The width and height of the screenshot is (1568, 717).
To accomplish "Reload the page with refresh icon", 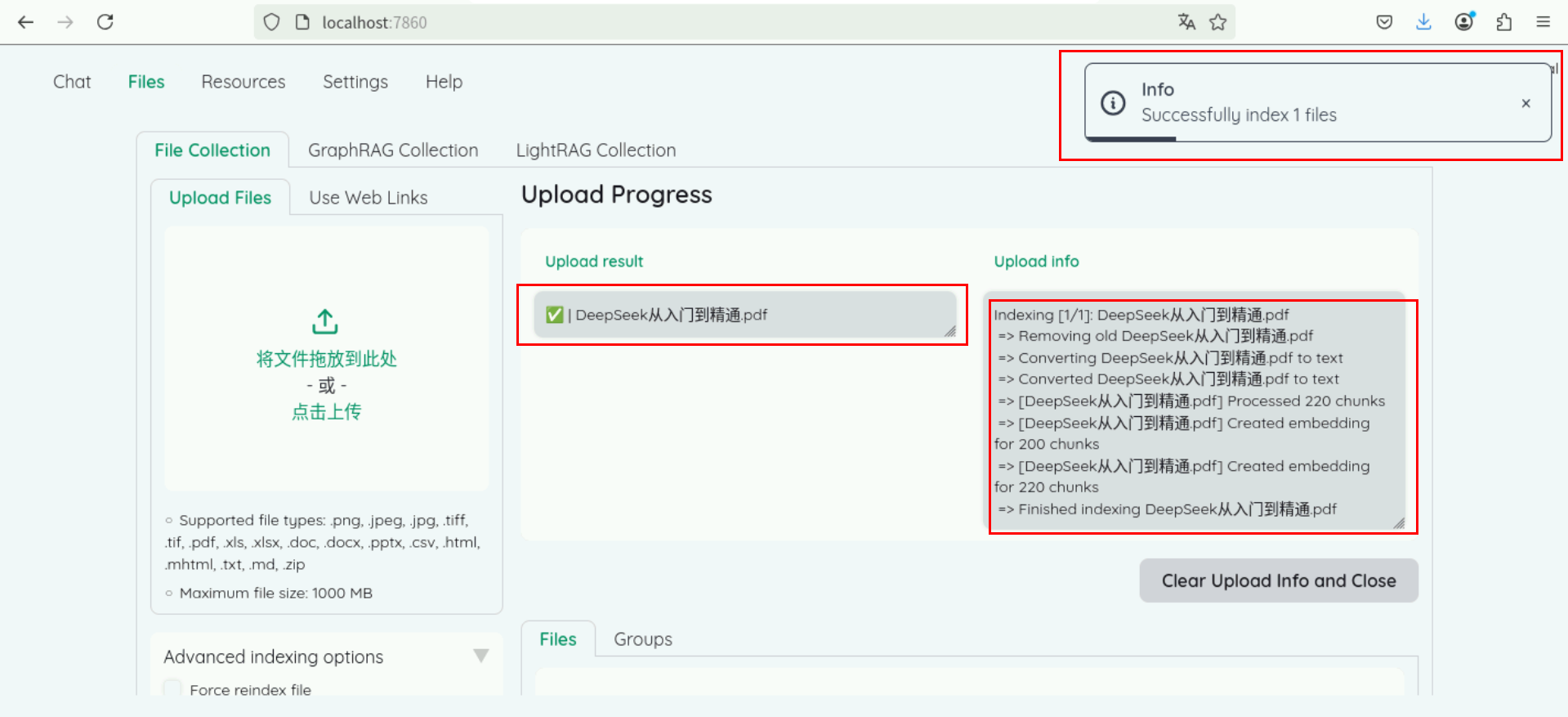I will (105, 22).
